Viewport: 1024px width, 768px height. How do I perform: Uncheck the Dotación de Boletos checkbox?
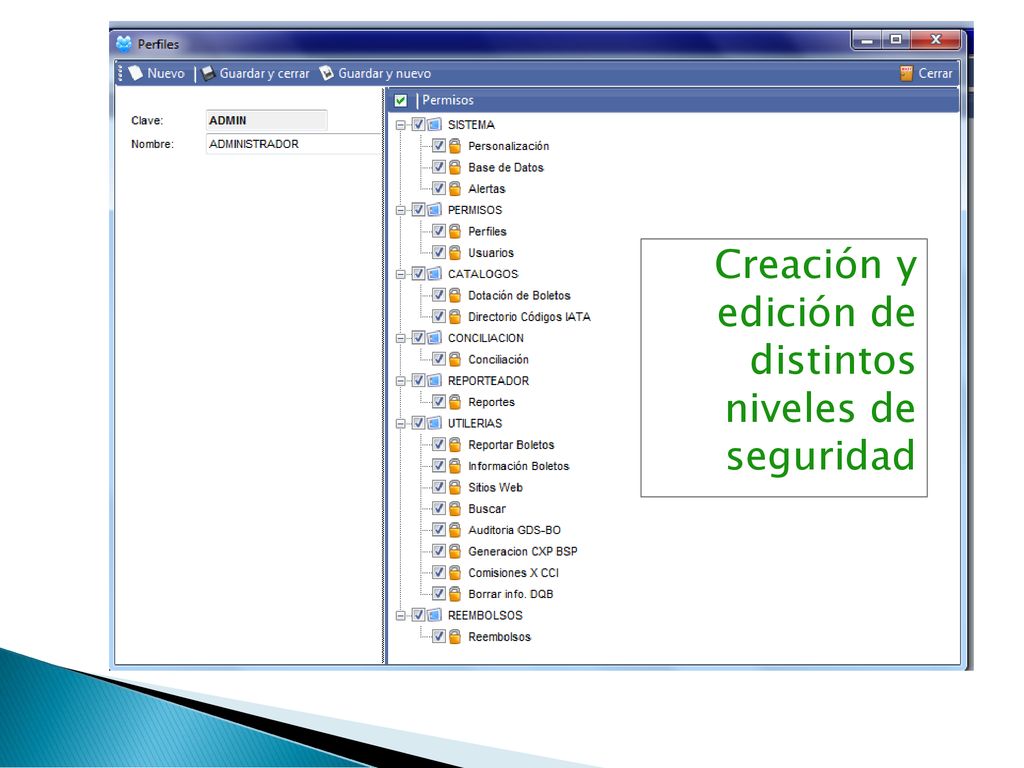point(439,295)
